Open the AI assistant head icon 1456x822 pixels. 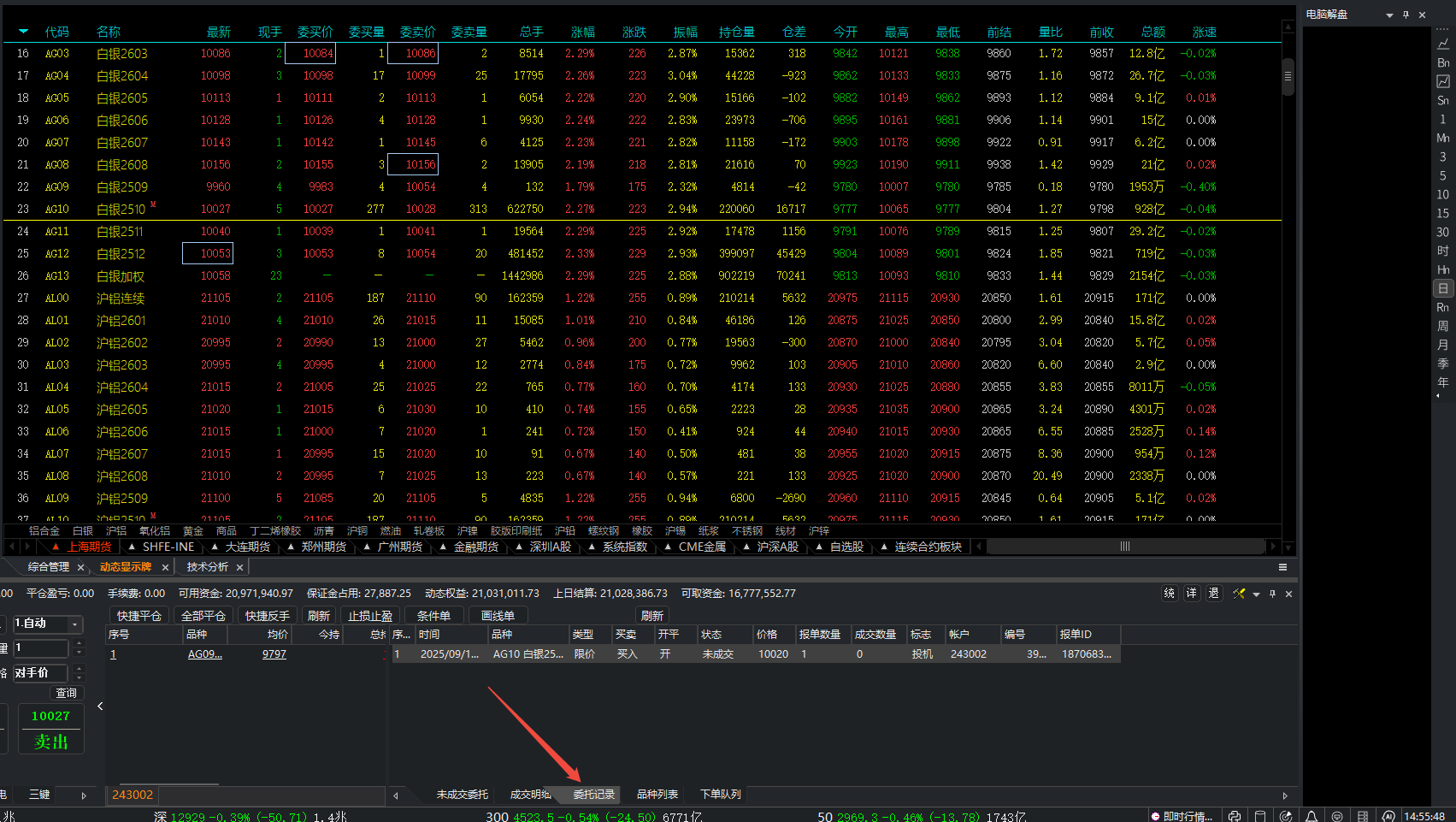click(1388, 816)
